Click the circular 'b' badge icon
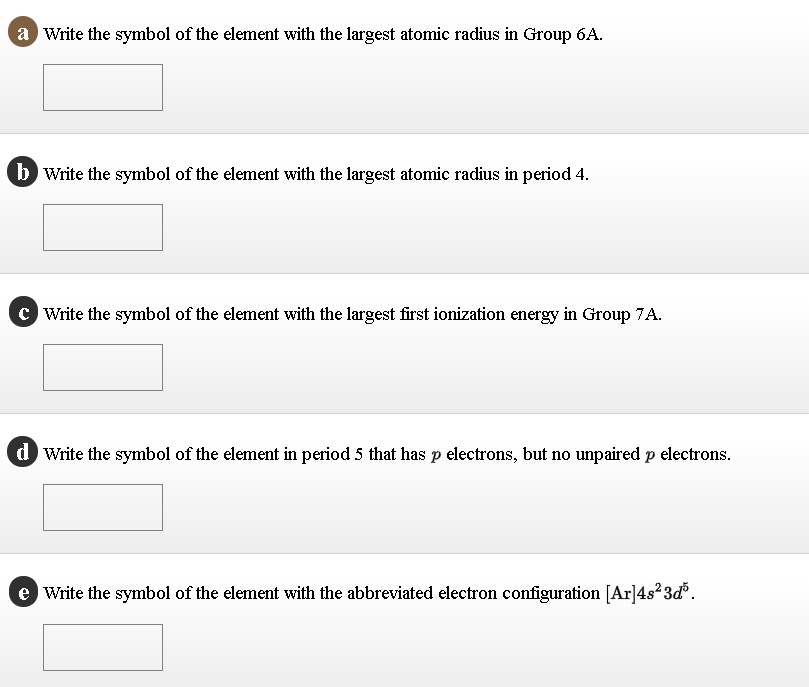 pyautogui.click(x=20, y=172)
